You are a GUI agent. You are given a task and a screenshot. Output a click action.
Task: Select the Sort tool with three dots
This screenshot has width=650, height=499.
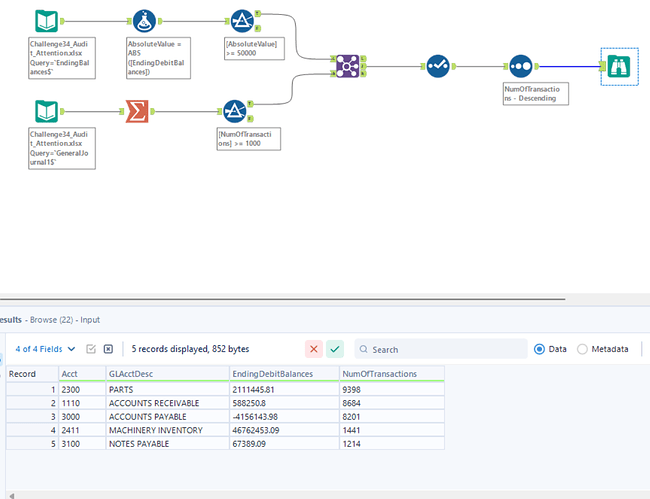tap(519, 66)
